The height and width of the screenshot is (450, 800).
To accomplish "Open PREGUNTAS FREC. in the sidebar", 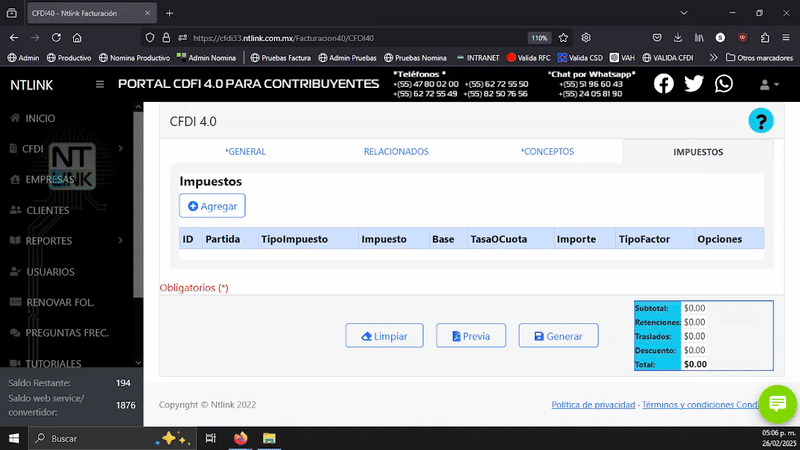I will (59, 333).
